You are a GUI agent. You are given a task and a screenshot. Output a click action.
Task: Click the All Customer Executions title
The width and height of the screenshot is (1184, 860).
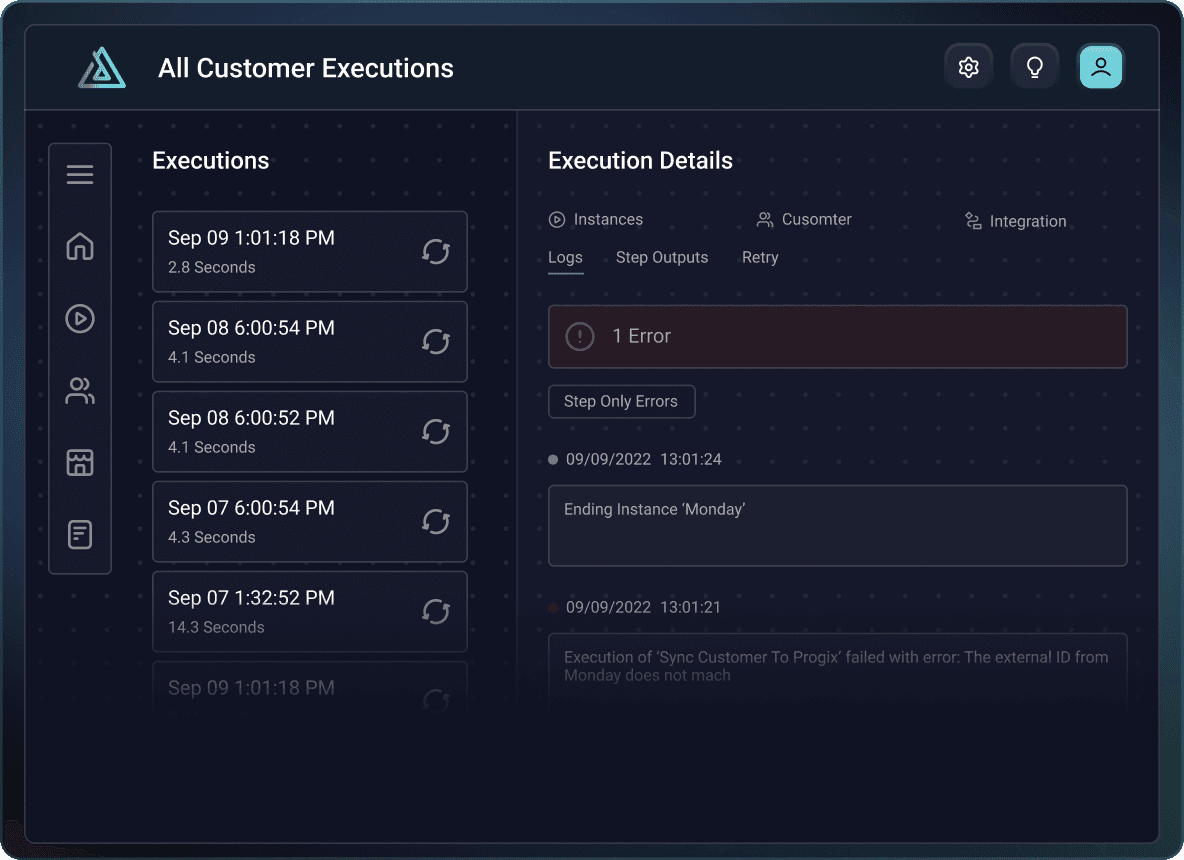click(x=306, y=68)
